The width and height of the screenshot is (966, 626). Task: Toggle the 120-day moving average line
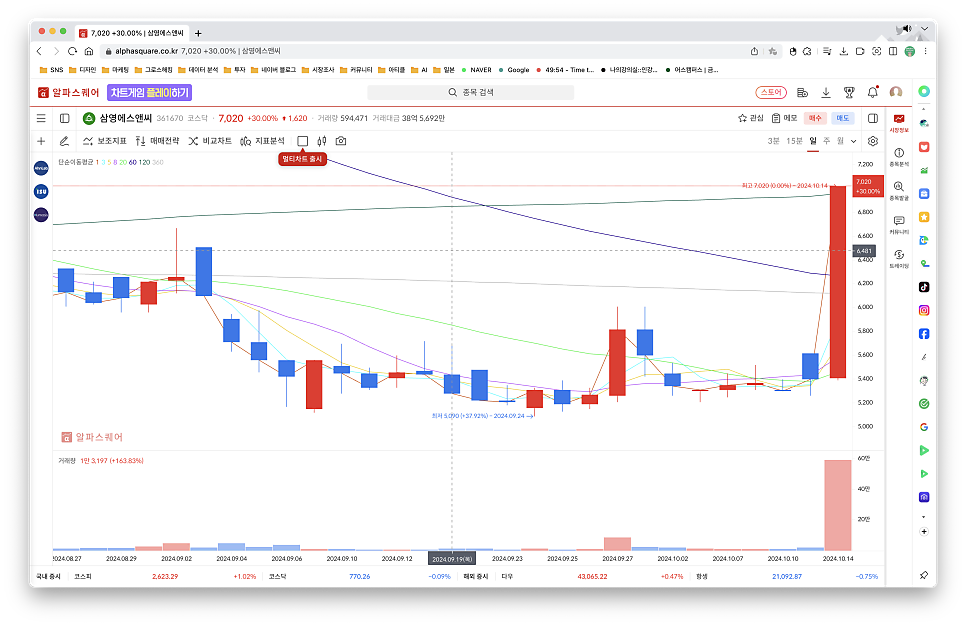(x=144, y=162)
